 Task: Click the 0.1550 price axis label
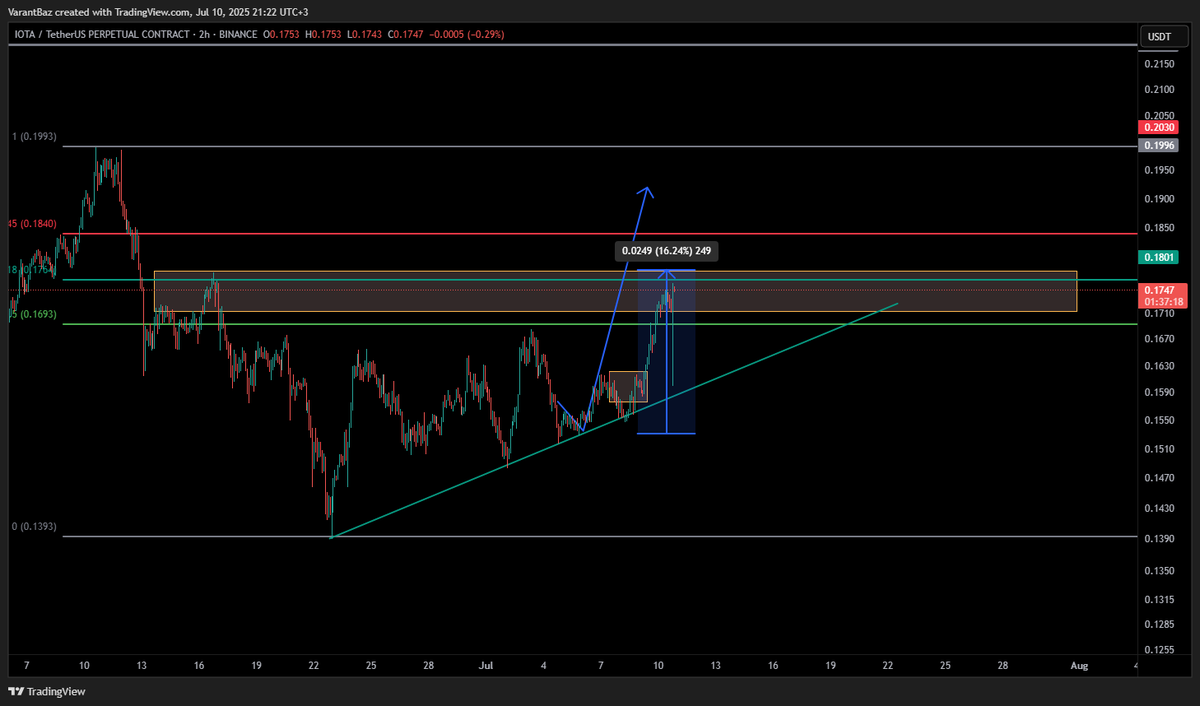coord(1159,421)
